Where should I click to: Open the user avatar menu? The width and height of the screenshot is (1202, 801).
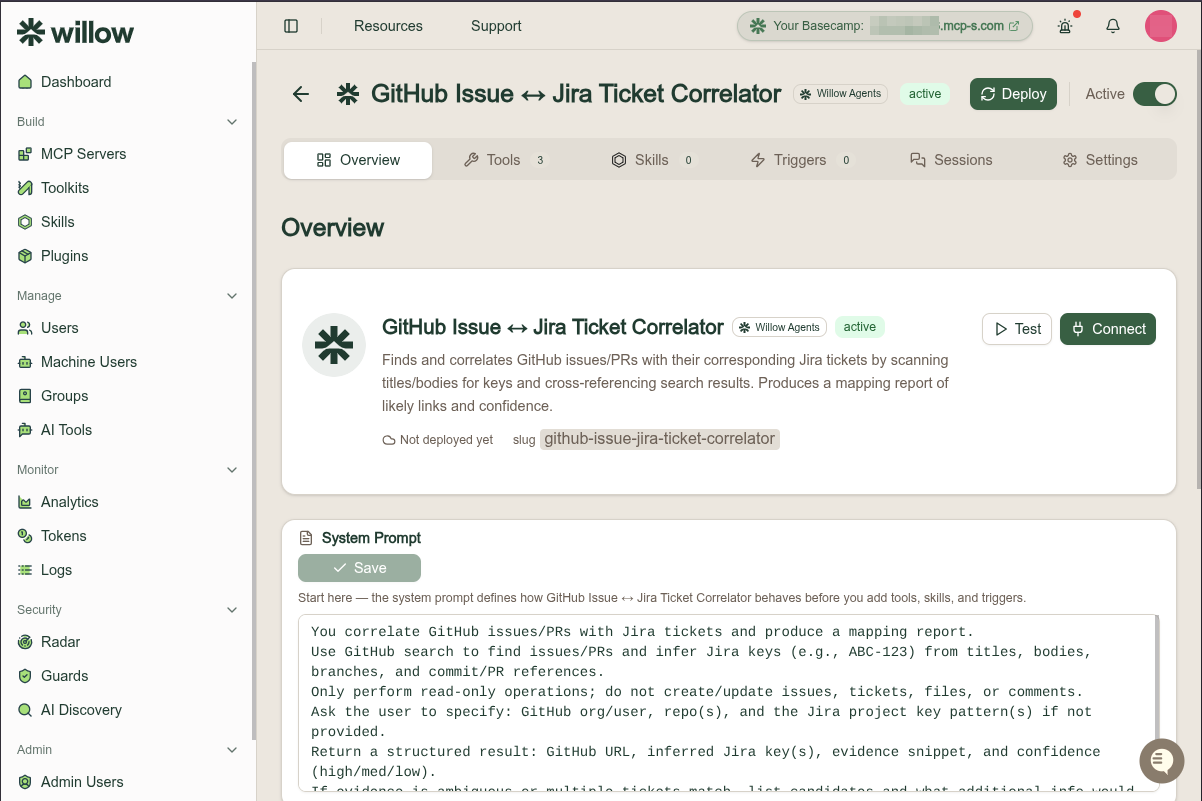[1160, 26]
